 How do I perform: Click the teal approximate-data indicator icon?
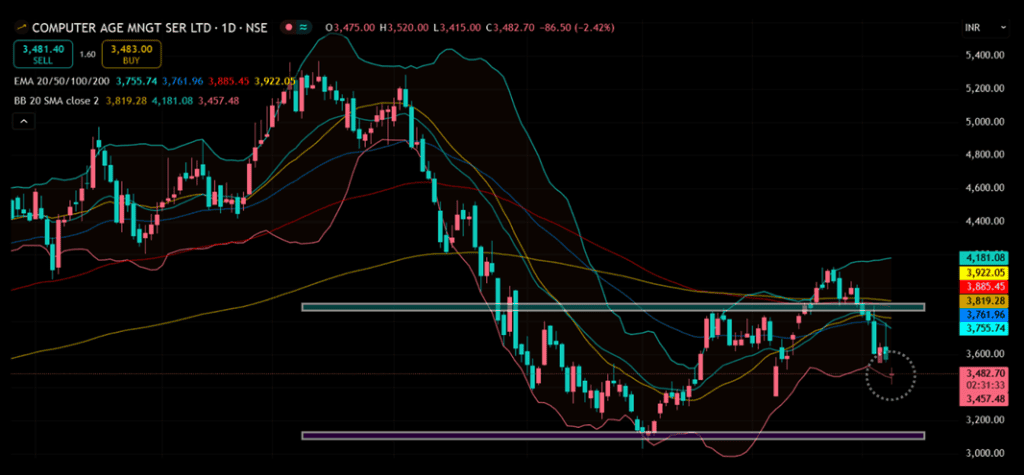304,27
